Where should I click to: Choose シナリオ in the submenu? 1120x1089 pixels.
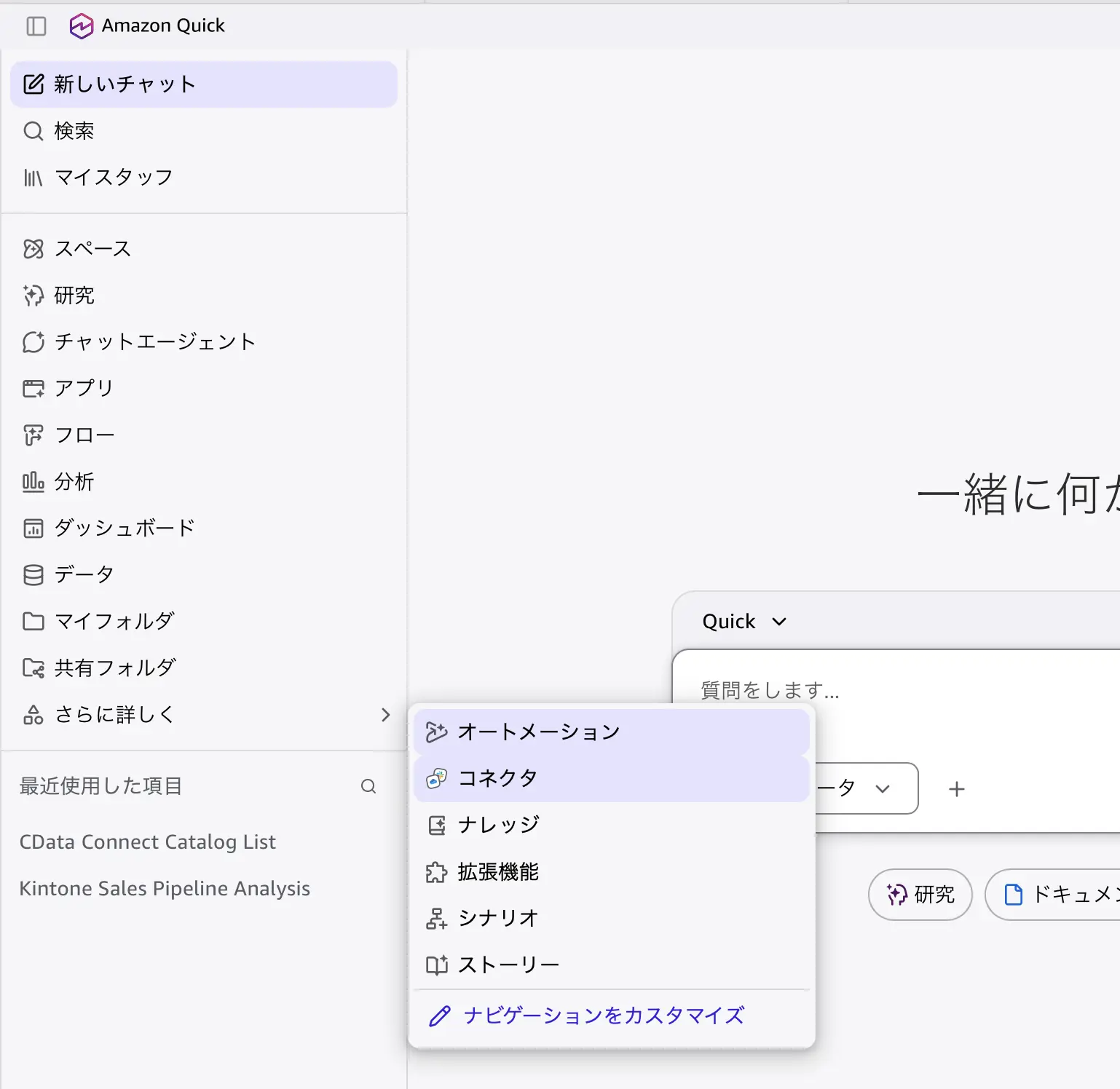coord(612,919)
